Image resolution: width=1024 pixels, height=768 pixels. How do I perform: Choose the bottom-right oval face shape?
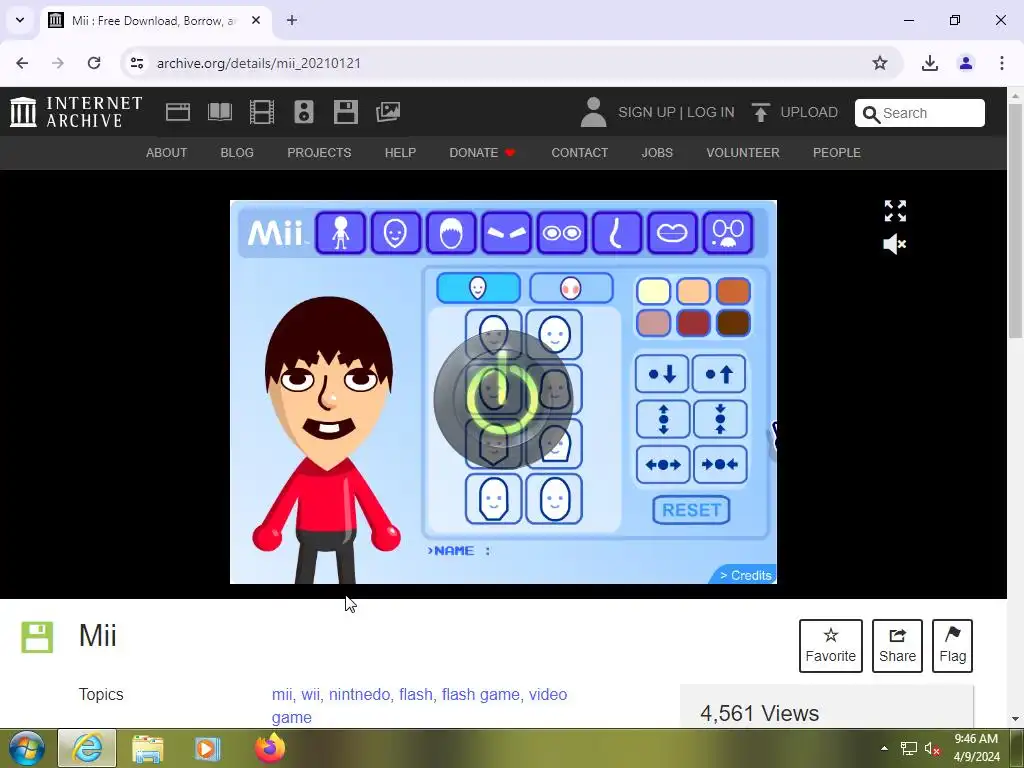point(554,500)
